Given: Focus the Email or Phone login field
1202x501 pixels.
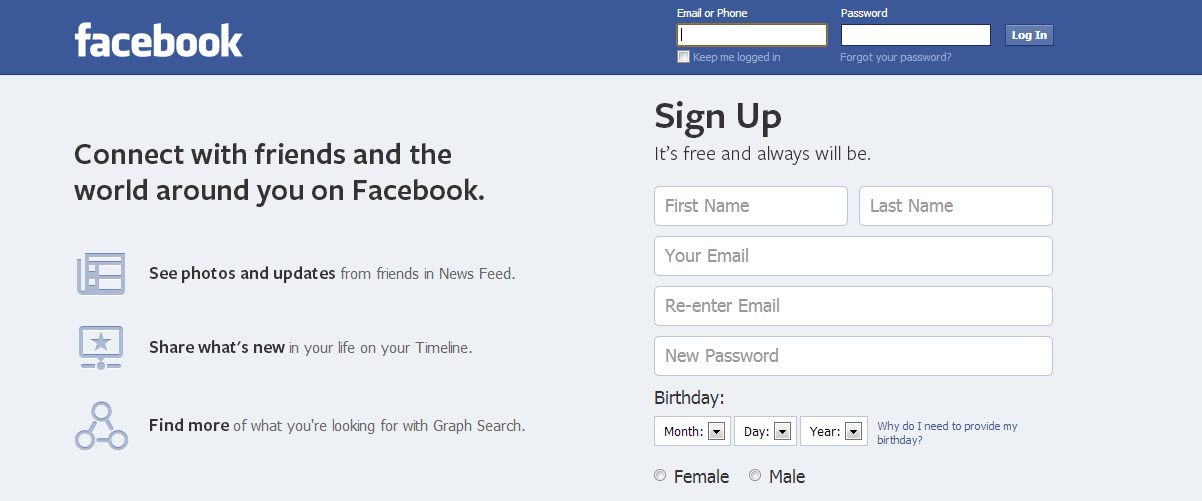Looking at the screenshot, I should [752, 35].
